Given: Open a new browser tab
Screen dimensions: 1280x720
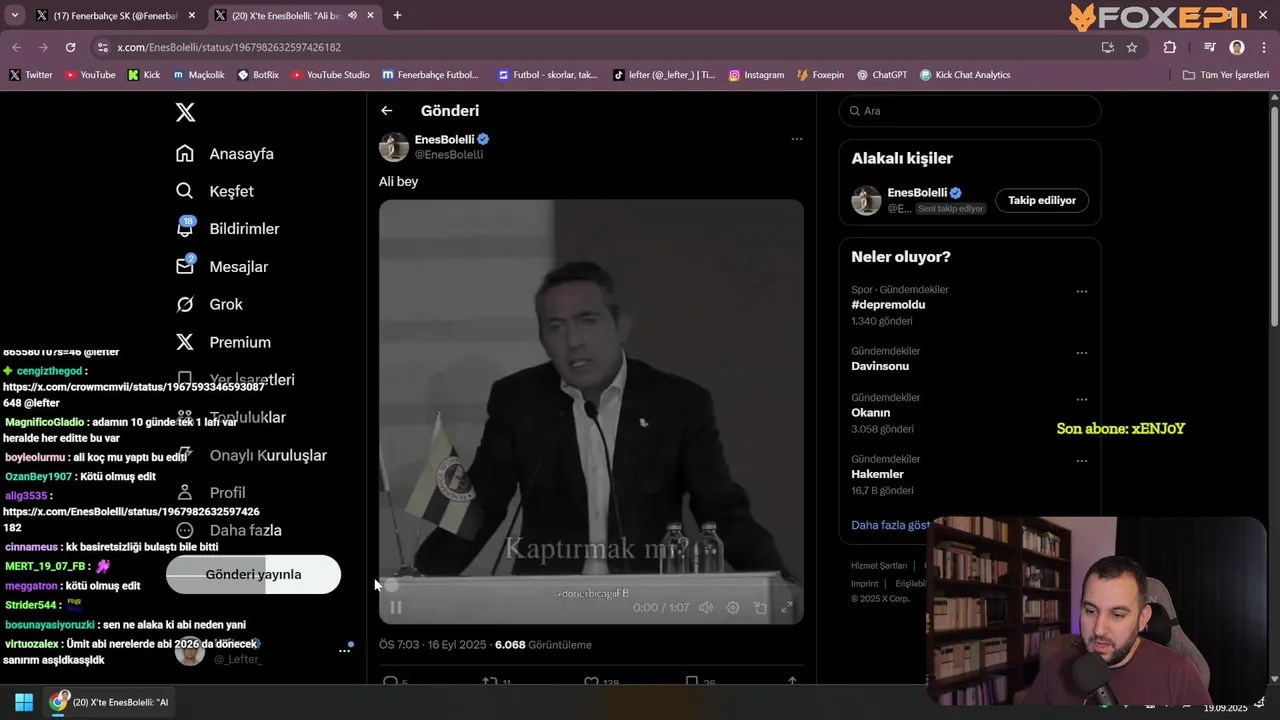Looking at the screenshot, I should [x=397, y=15].
